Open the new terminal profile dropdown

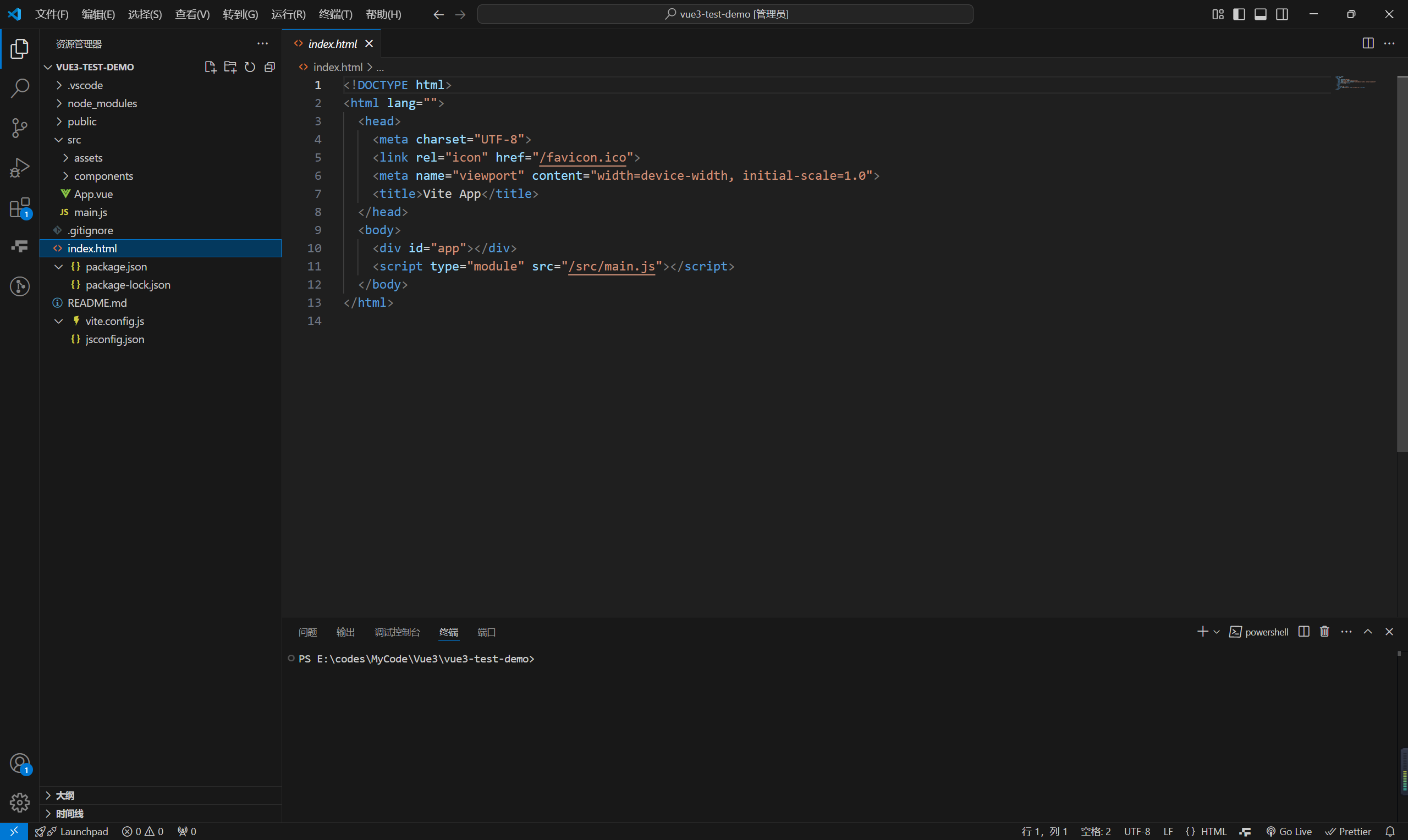click(1216, 631)
